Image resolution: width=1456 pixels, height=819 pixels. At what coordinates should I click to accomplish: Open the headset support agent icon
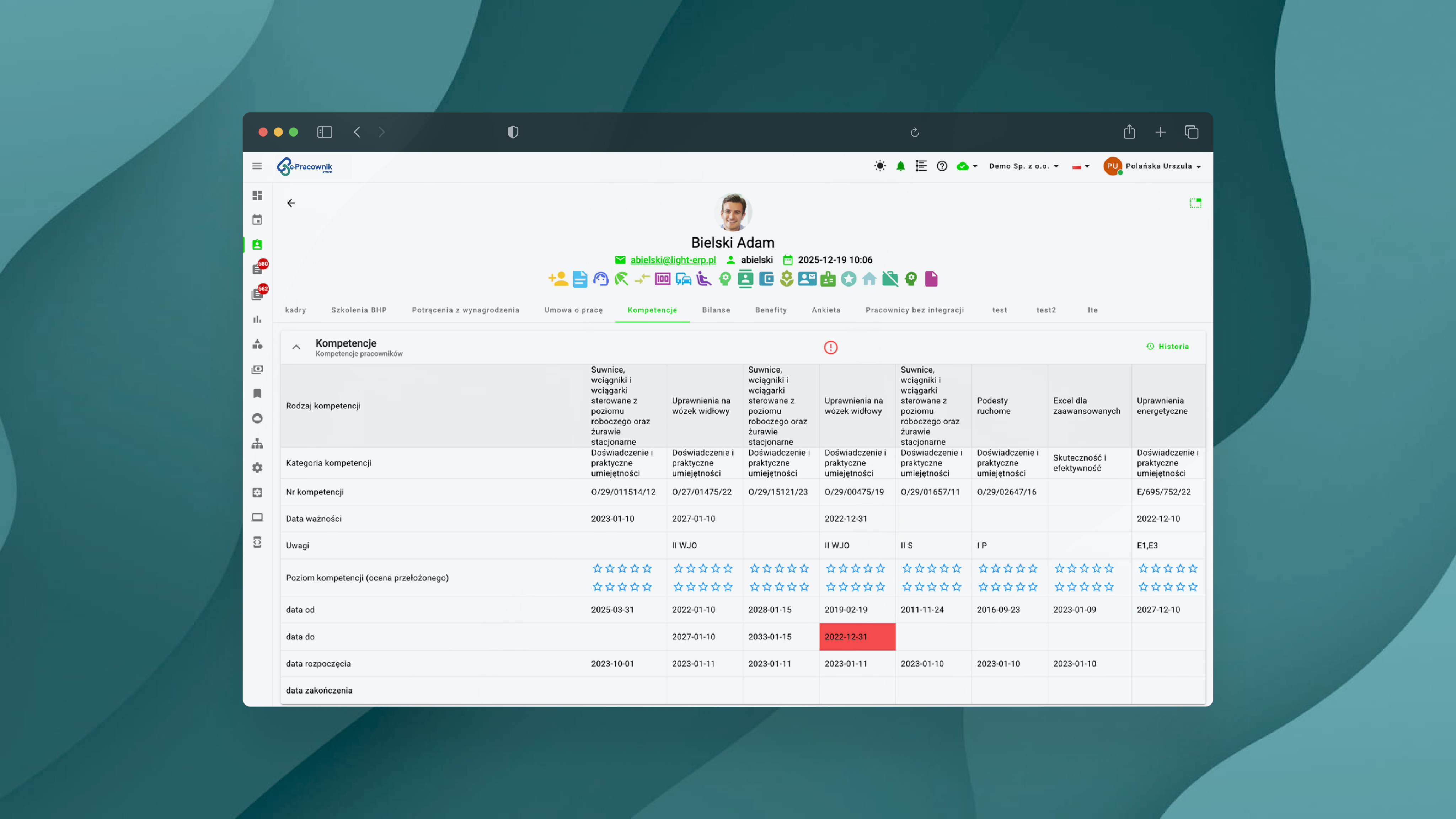point(600,279)
